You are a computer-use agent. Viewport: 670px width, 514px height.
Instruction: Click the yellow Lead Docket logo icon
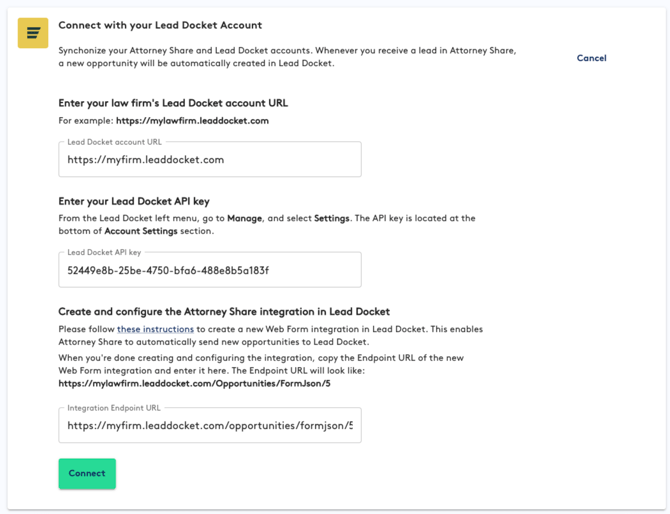pyautogui.click(x=33, y=34)
